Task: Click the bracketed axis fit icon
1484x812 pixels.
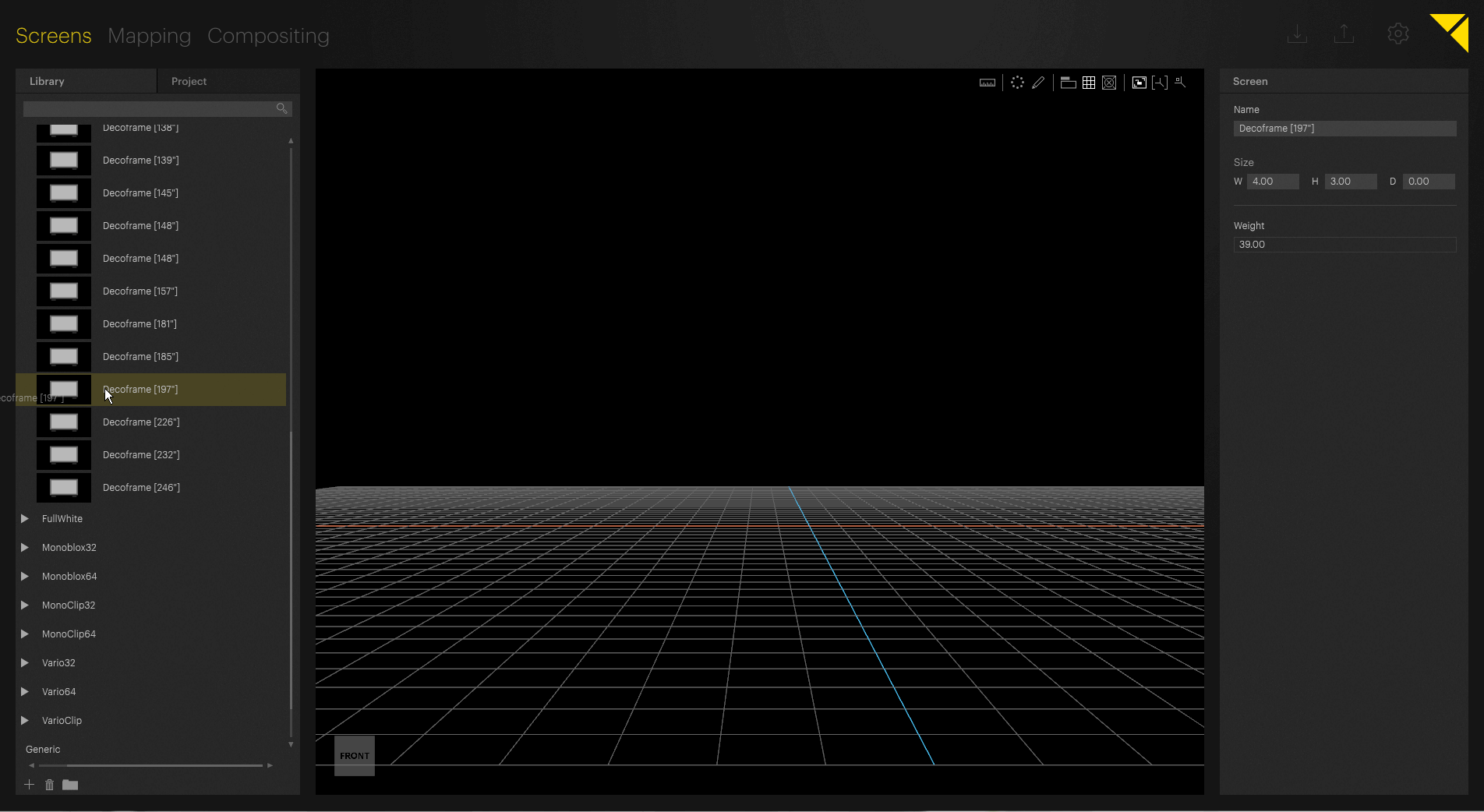Action: 1160,83
